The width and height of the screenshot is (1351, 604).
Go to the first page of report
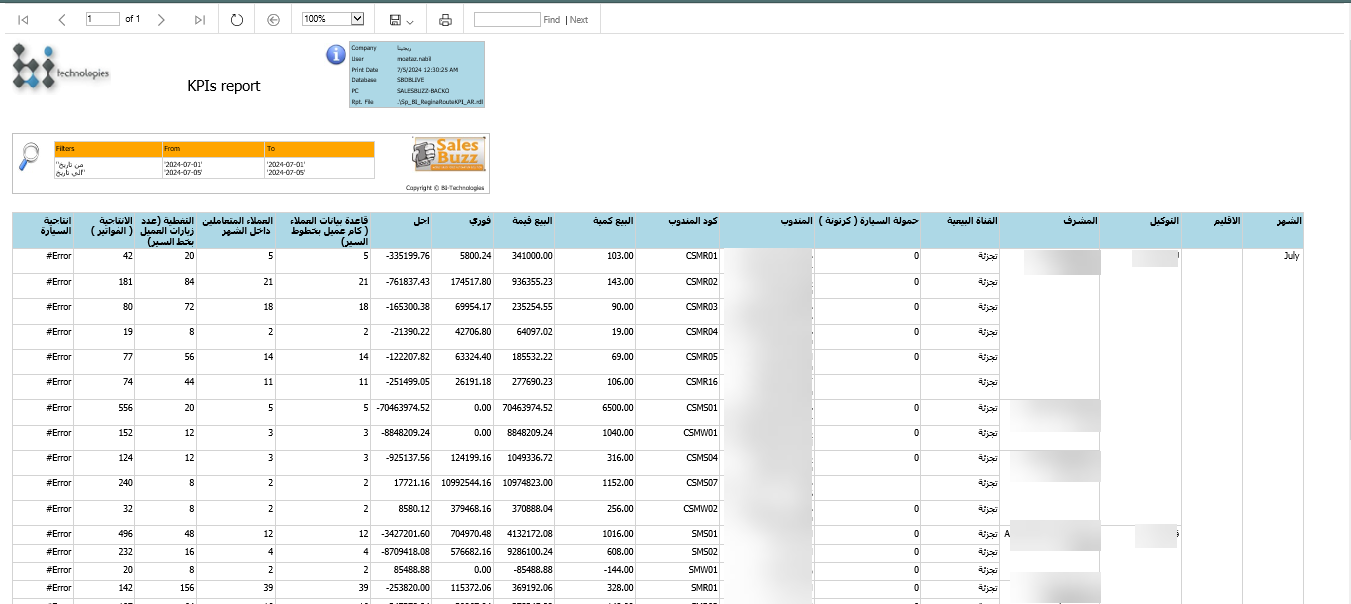[23, 20]
